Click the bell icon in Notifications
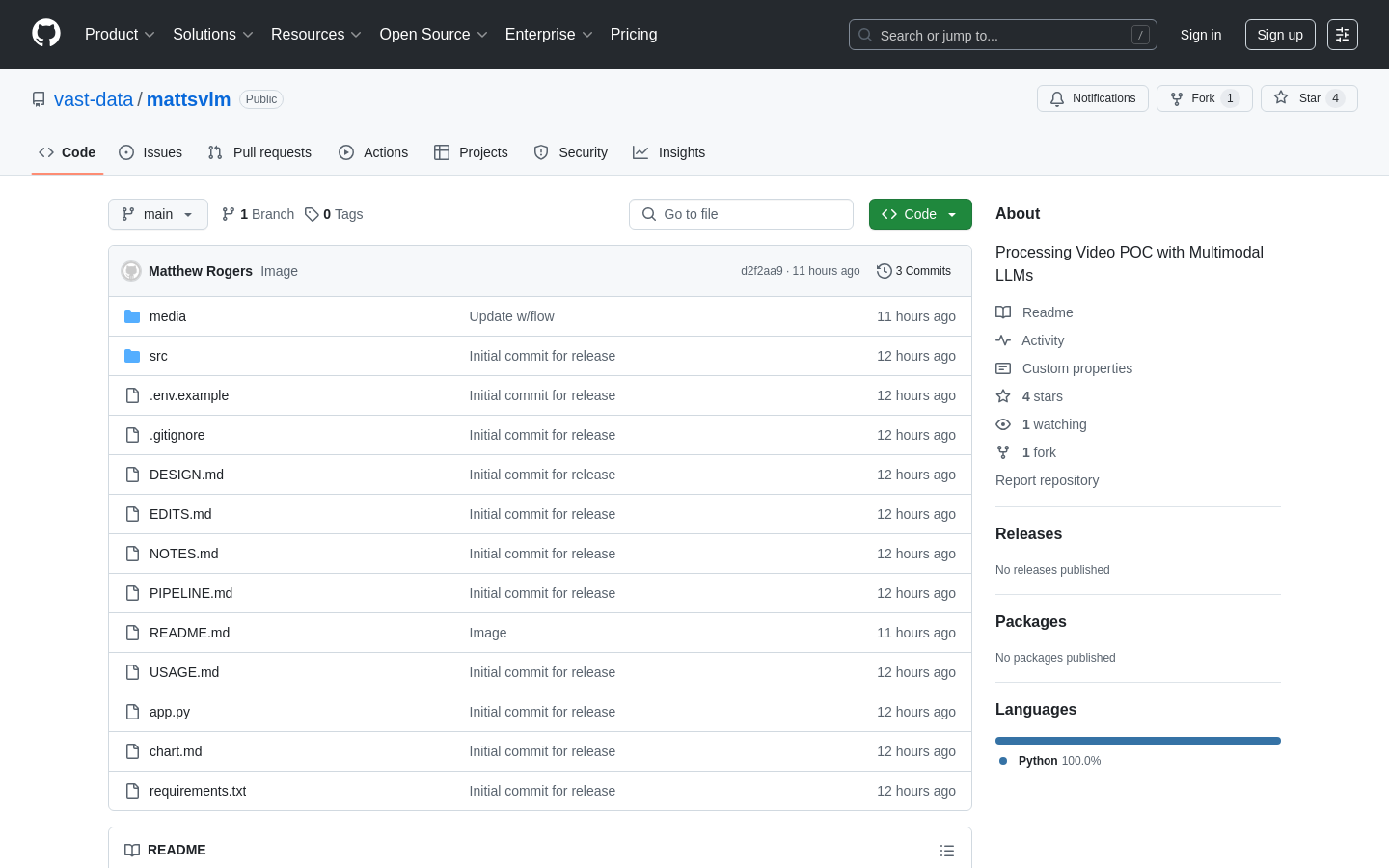Screen dimensions: 1389x868 pos(1057,98)
